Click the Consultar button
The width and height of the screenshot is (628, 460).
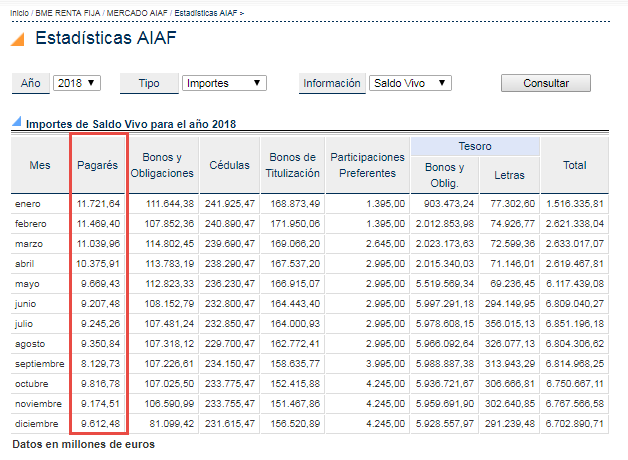click(x=545, y=83)
